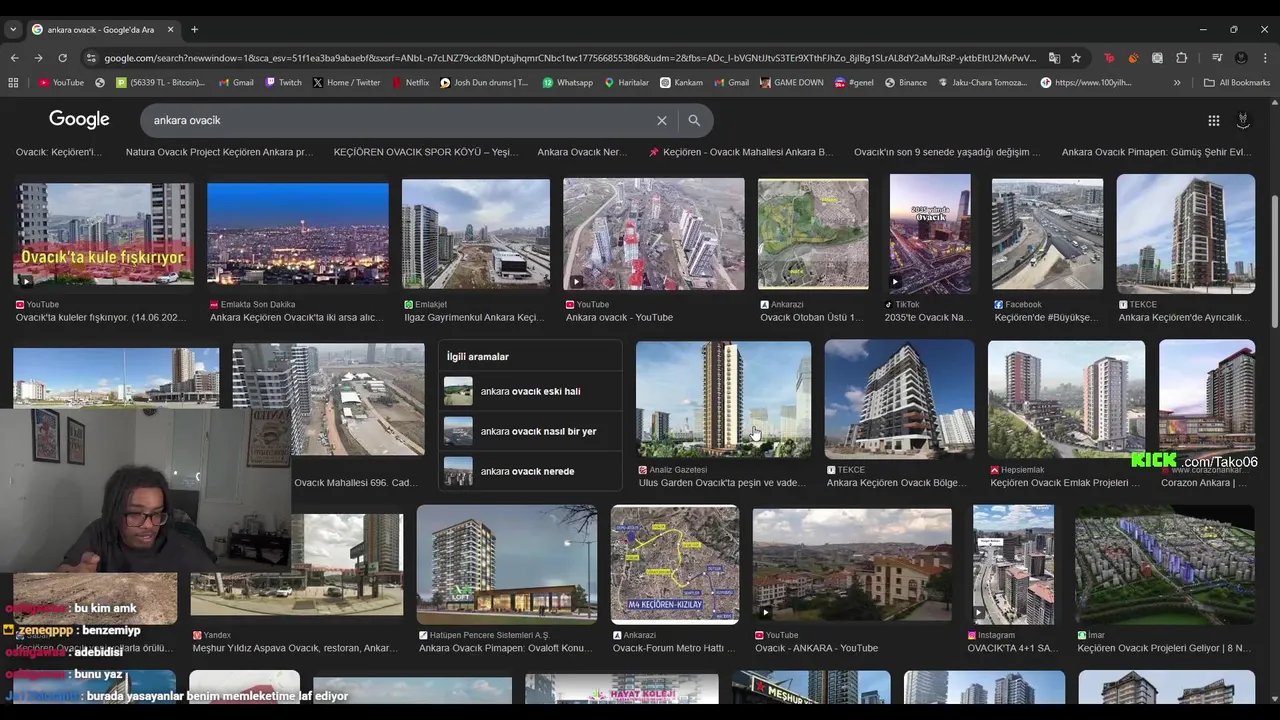This screenshot has height=720, width=1280.
Task: Open the #genel bookmark
Action: click(854, 83)
